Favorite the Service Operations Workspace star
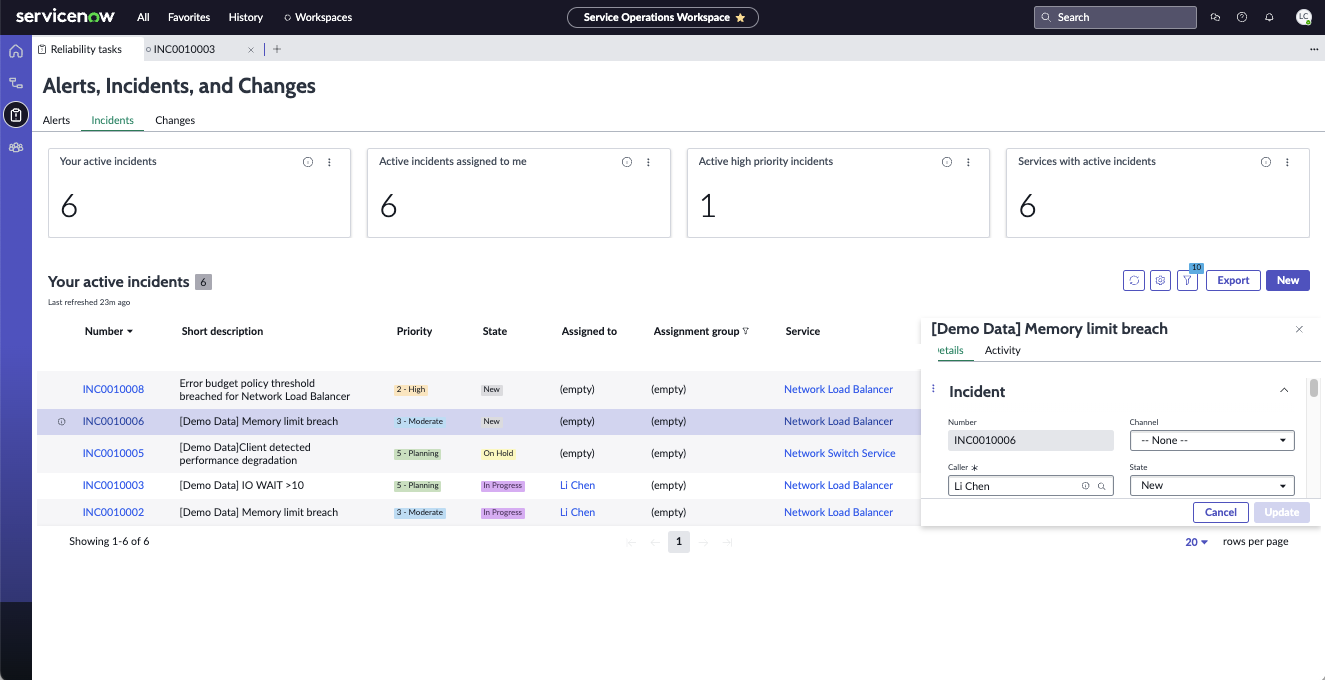 pyautogui.click(x=740, y=18)
